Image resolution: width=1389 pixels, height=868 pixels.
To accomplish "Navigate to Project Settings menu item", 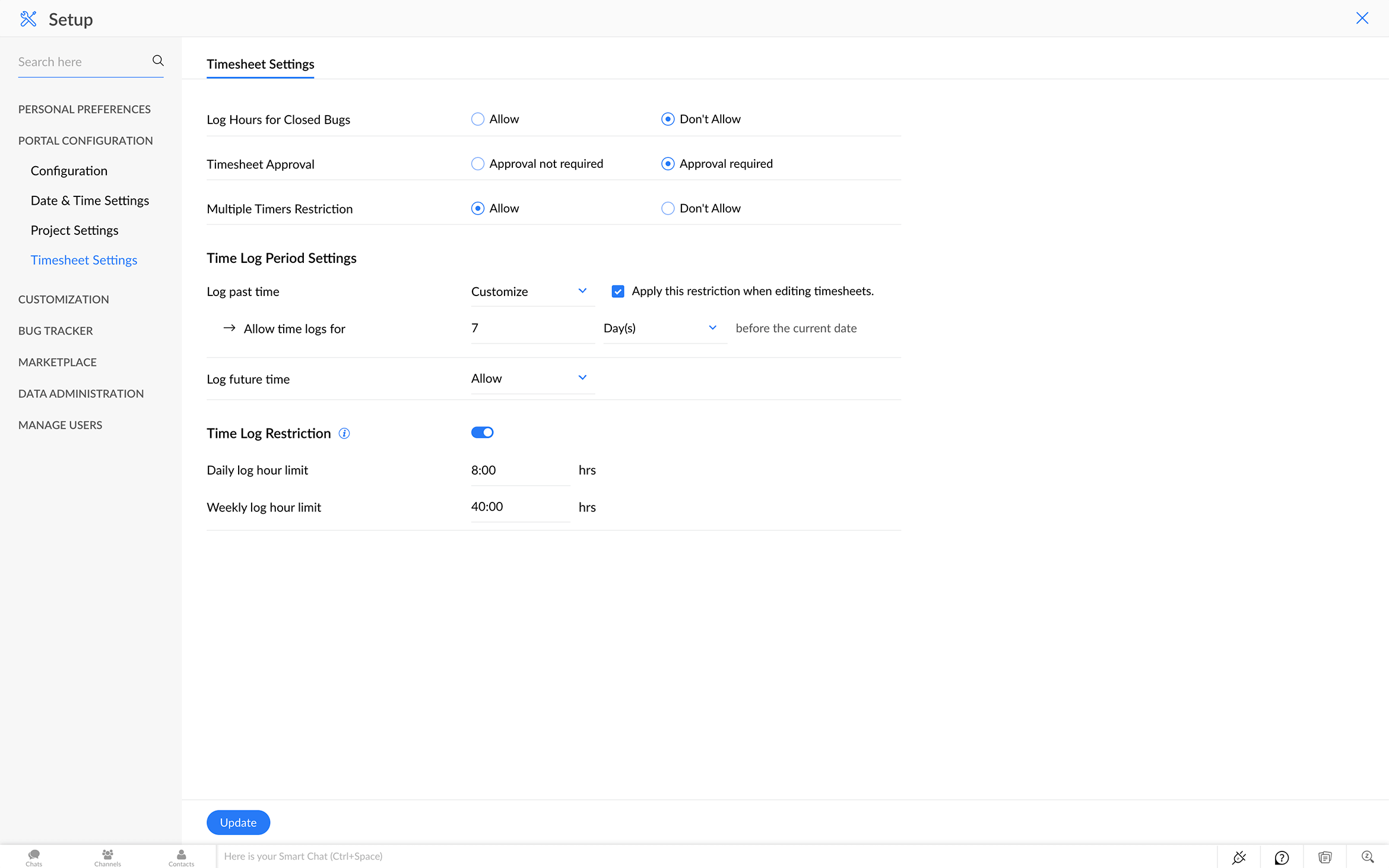I will [x=74, y=229].
